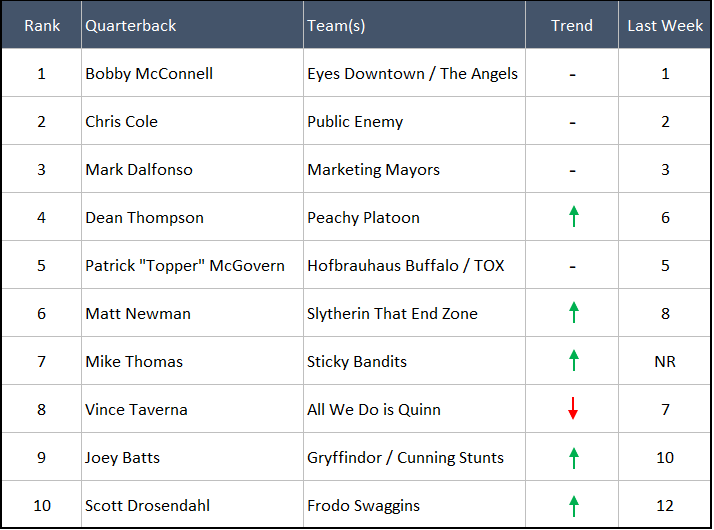Select the Rank column header
This screenshot has height=530, width=714.
coord(42,25)
